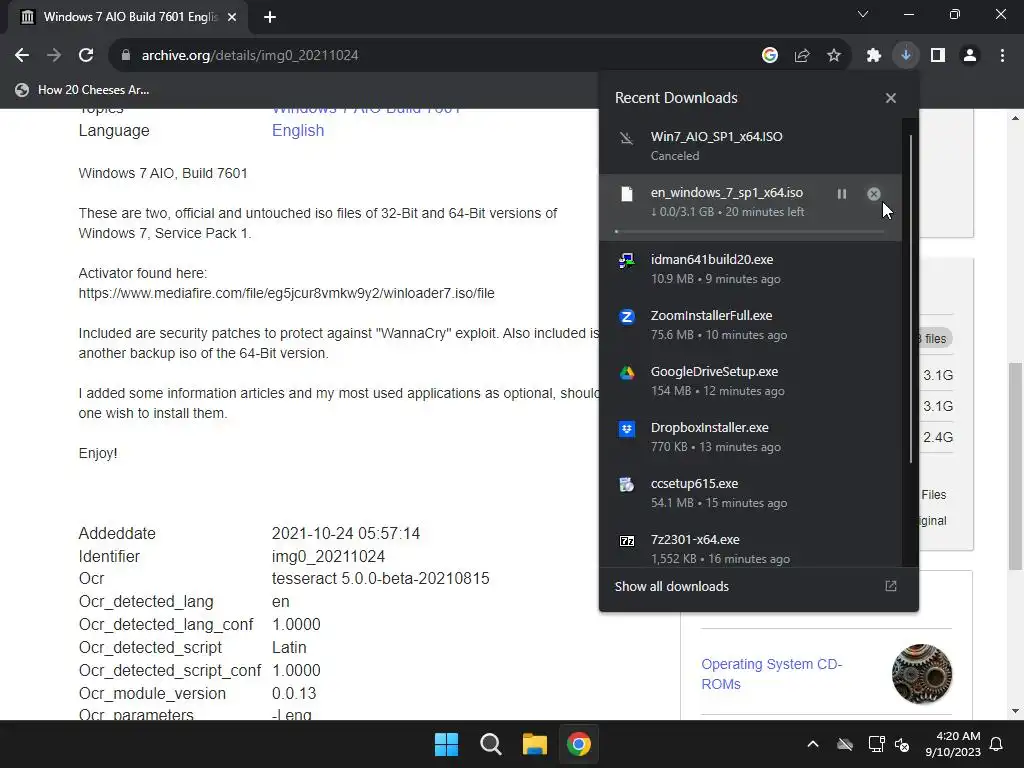The image size is (1024, 768).
Task: Click the Zoom installer file icon
Action: coord(627,317)
